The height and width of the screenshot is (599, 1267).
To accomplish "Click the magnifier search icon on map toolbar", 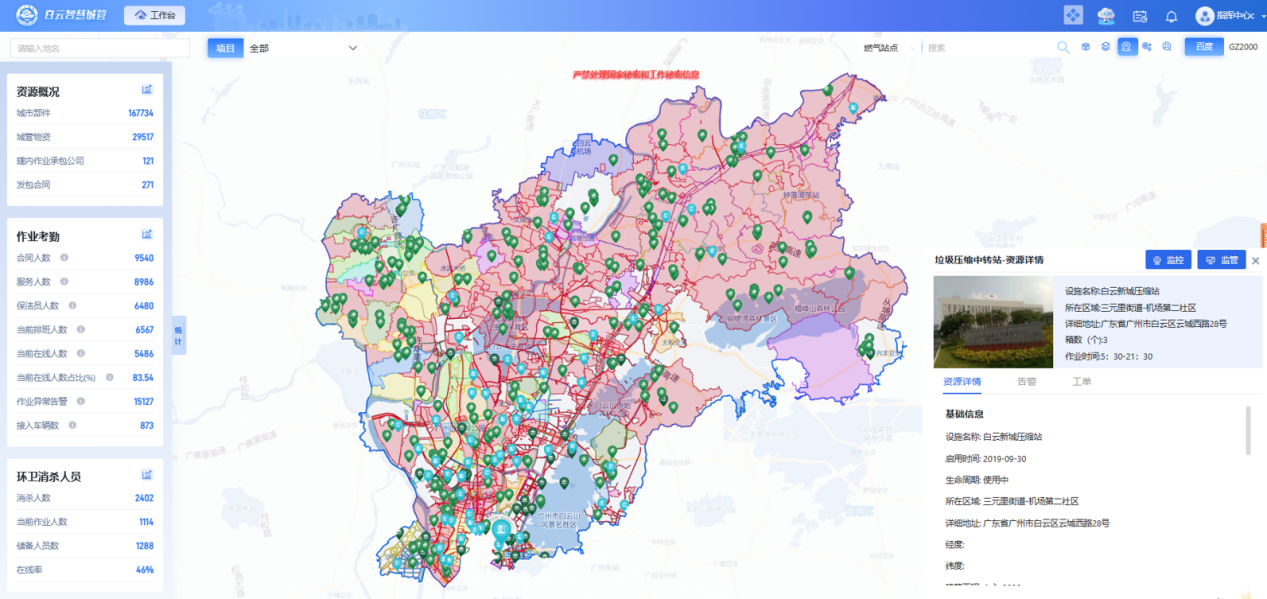I will 1063,47.
